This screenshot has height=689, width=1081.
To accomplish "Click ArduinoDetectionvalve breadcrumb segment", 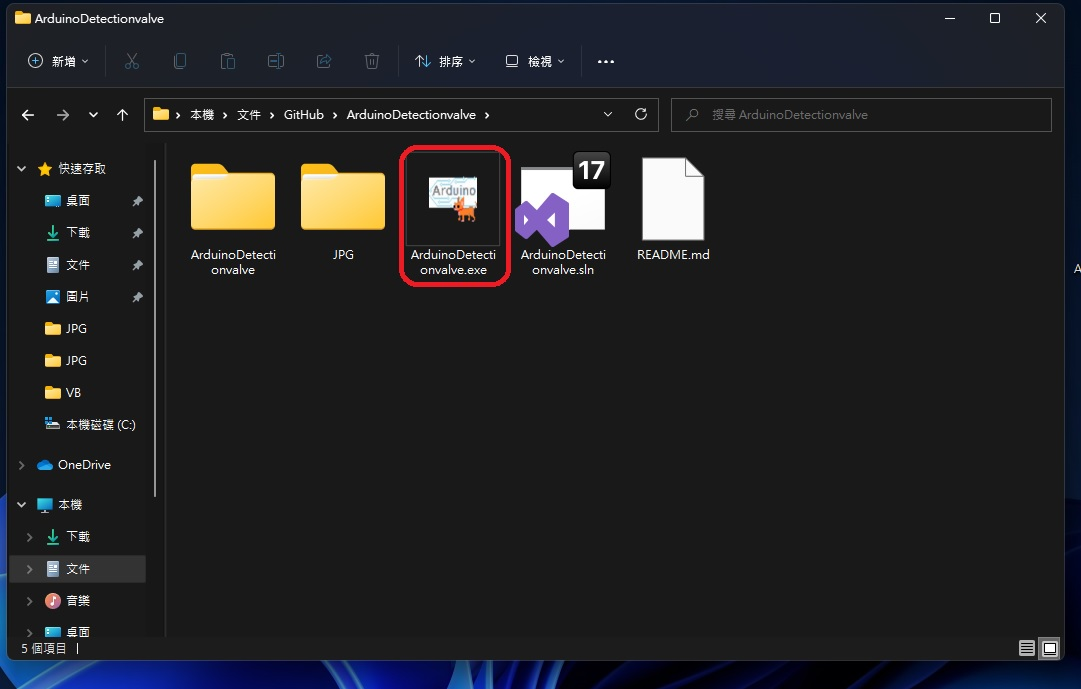I will click(x=411, y=115).
